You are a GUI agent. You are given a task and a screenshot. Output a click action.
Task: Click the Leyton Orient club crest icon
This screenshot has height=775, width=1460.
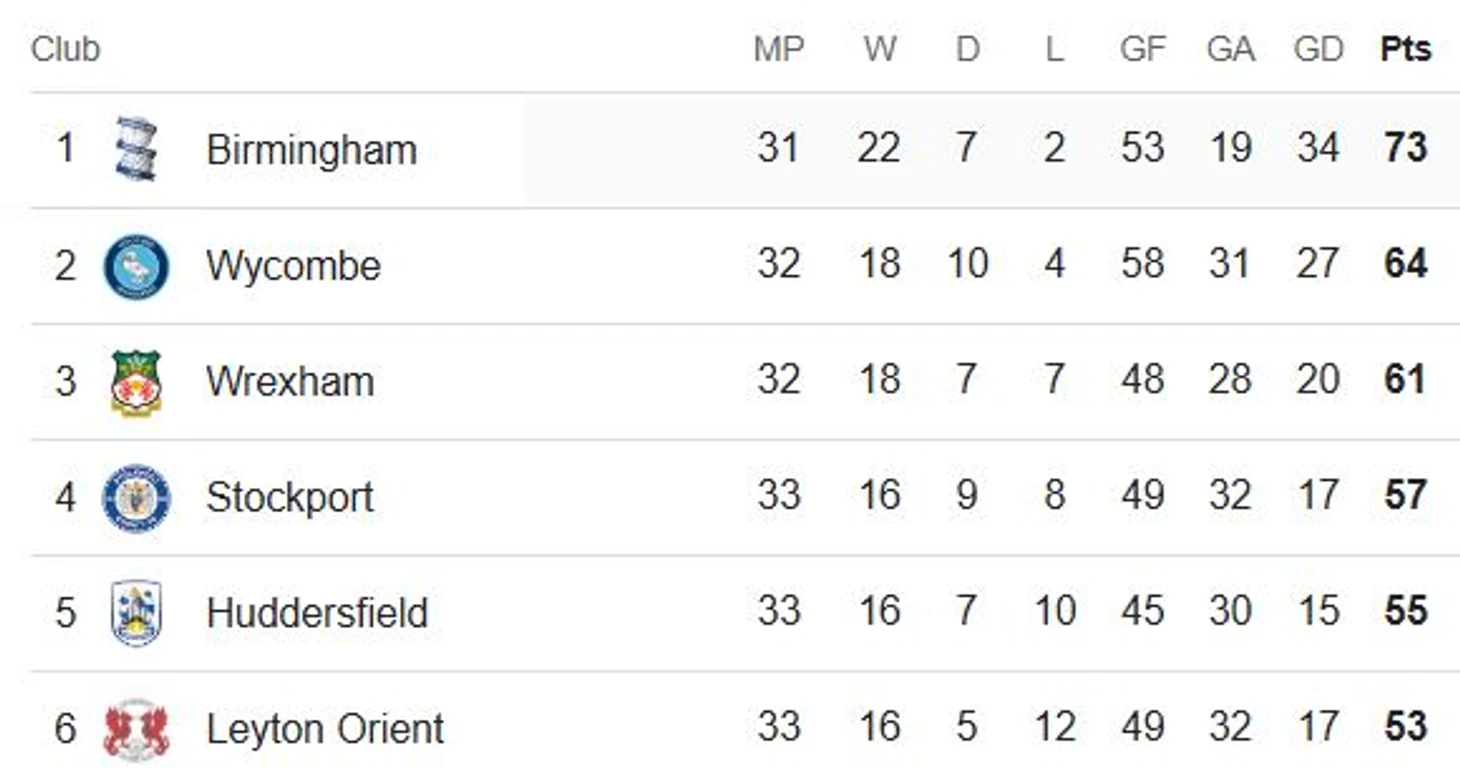coord(136,729)
